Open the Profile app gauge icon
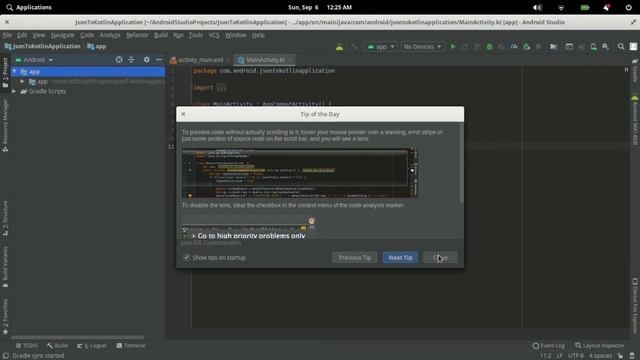This screenshot has width=640, height=360. 514,47
